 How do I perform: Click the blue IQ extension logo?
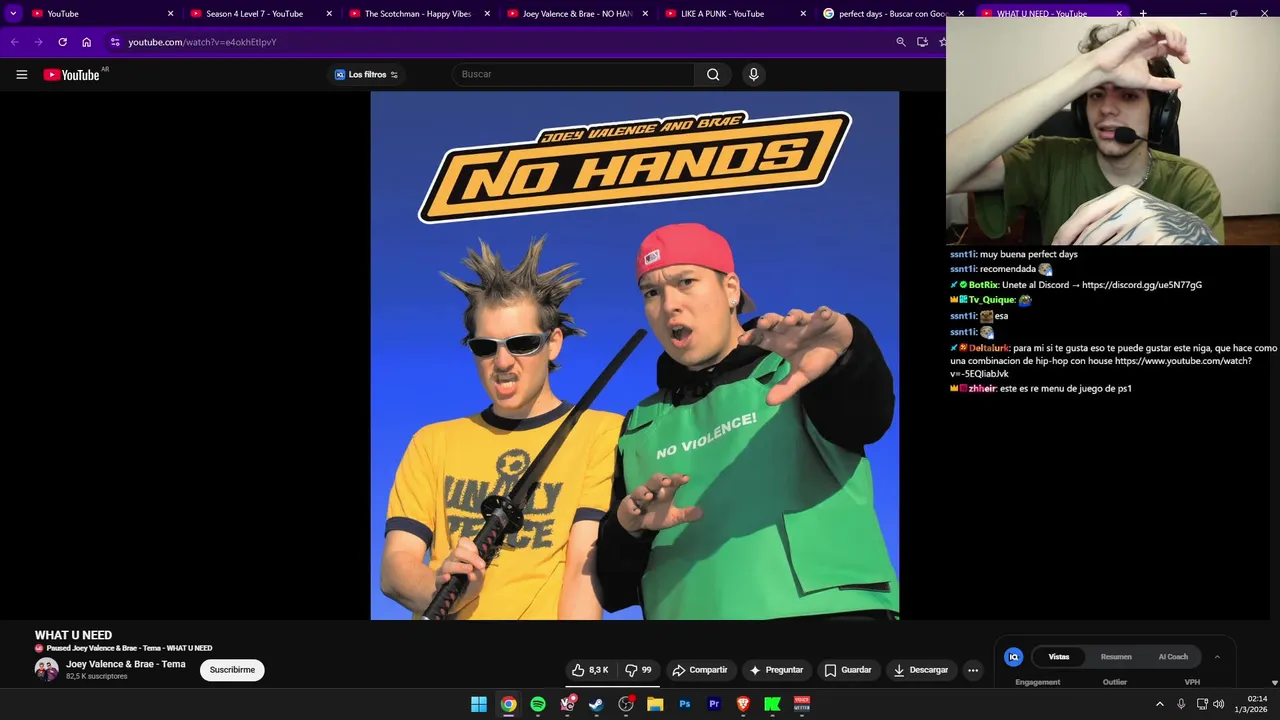tap(1013, 657)
